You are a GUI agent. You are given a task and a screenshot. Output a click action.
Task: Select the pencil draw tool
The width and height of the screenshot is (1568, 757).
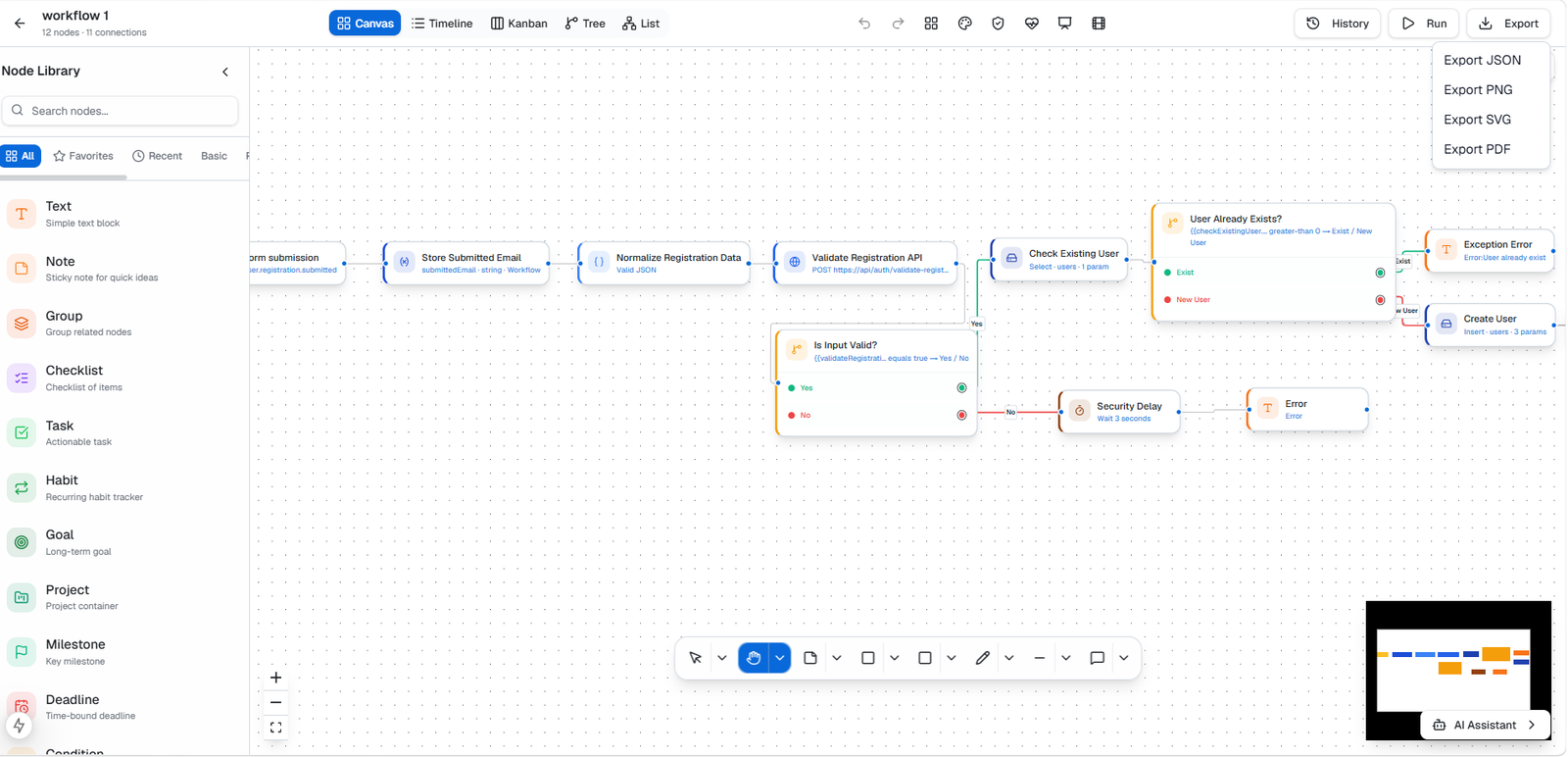(983, 658)
